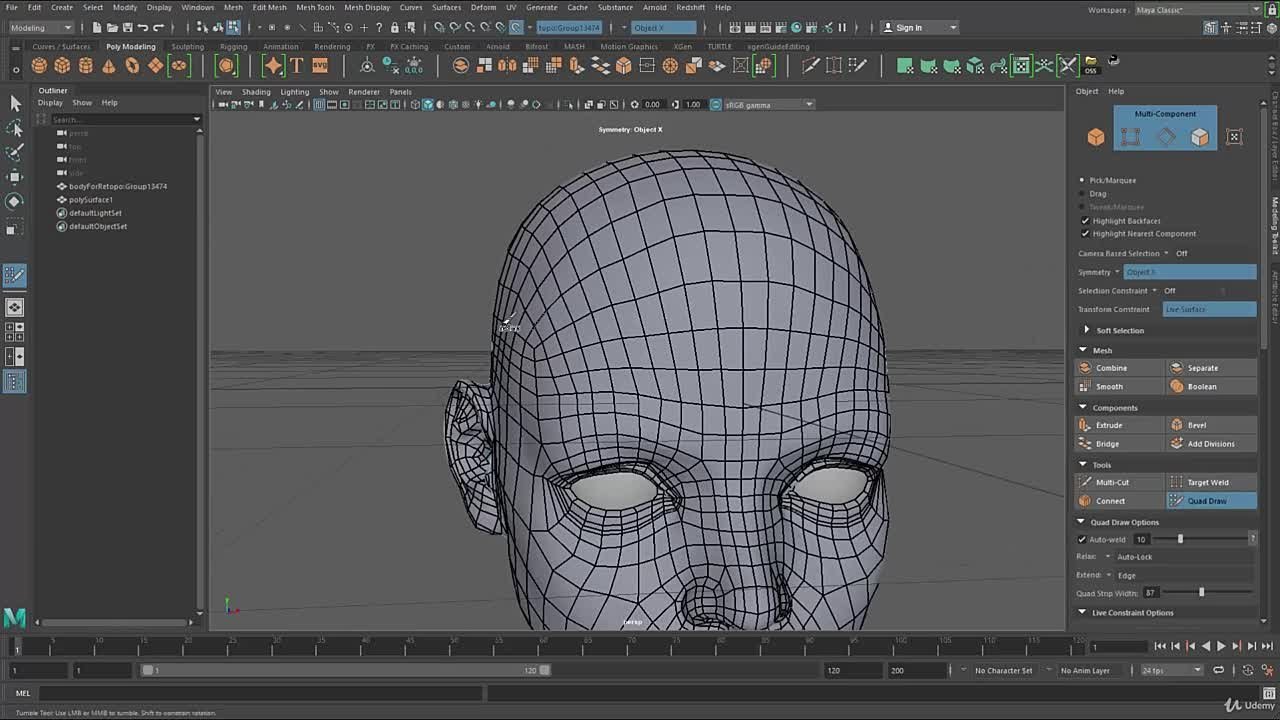Click the Save scene icon
Screen dimensions: 1280x720
pos(126,27)
